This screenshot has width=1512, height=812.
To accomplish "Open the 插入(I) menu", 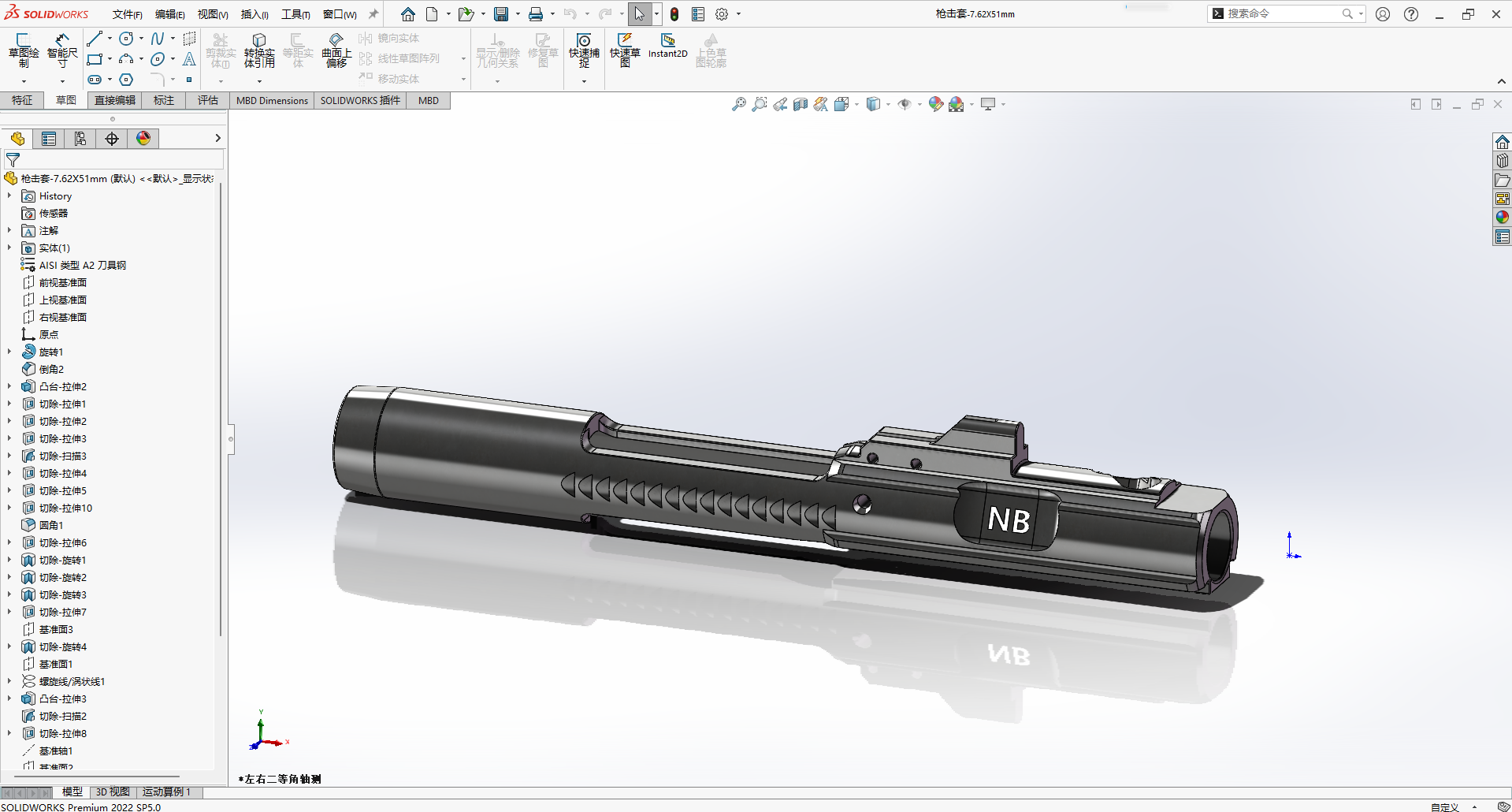I will click(x=254, y=14).
